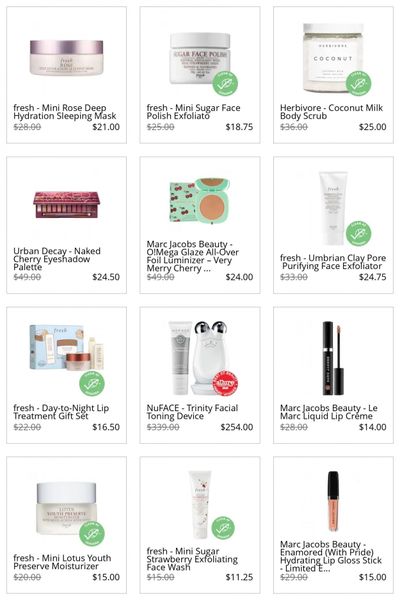
Task: View the Enamored Lip Gloss Stick photo
Action: 333,501
